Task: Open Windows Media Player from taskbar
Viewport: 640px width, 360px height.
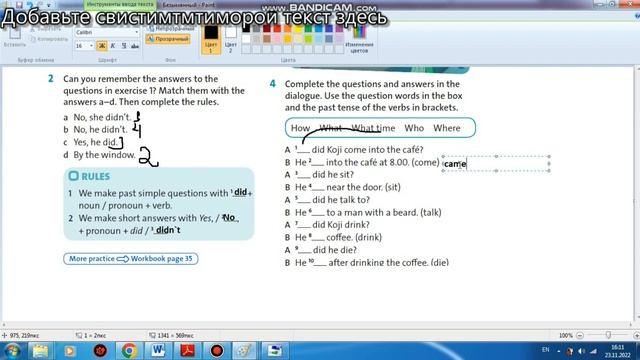Action: coord(70,351)
